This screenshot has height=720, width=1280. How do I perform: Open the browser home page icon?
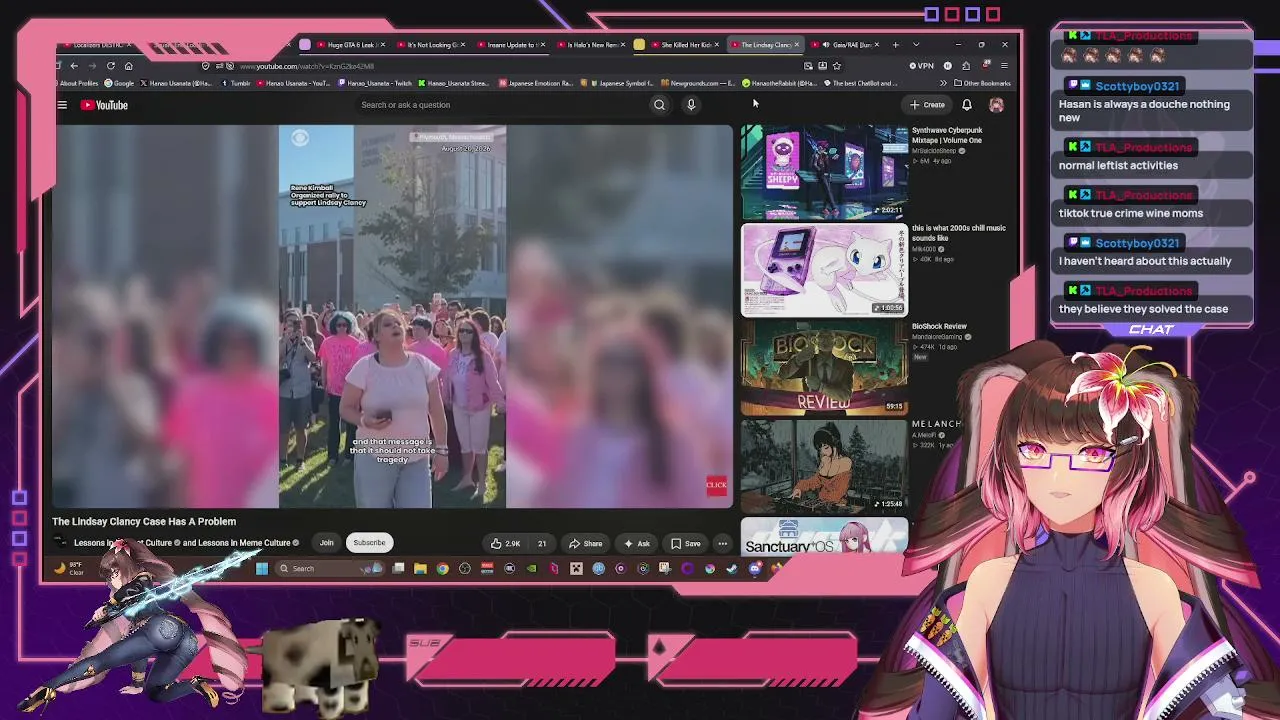pos(128,66)
